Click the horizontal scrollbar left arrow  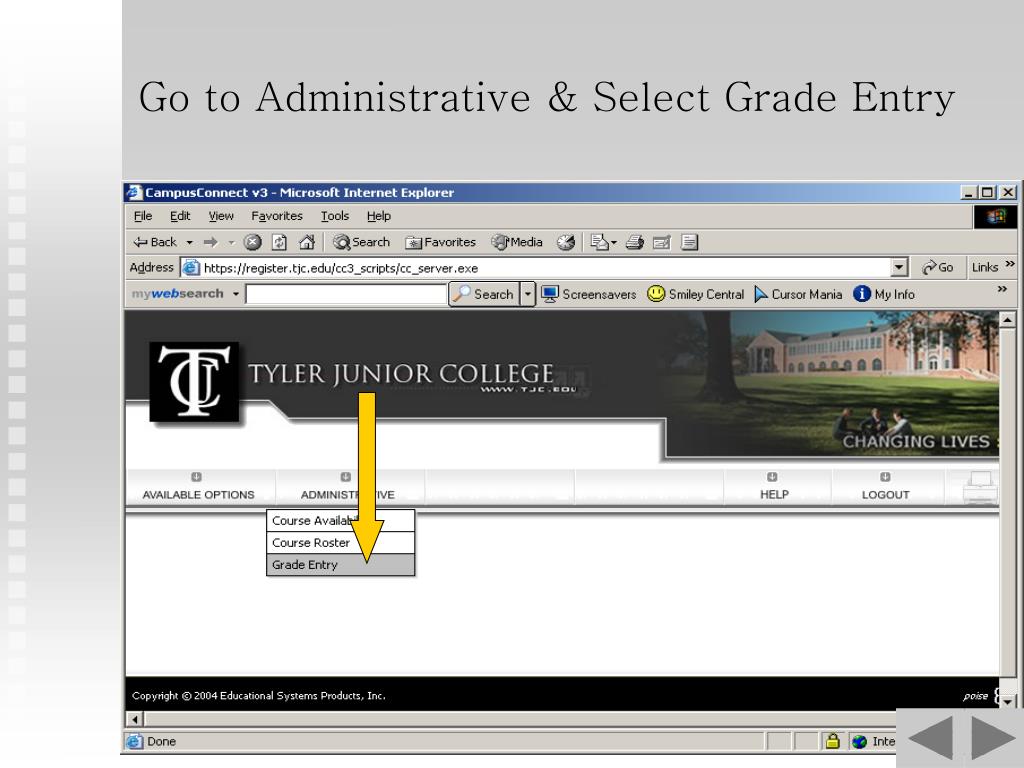(135, 719)
